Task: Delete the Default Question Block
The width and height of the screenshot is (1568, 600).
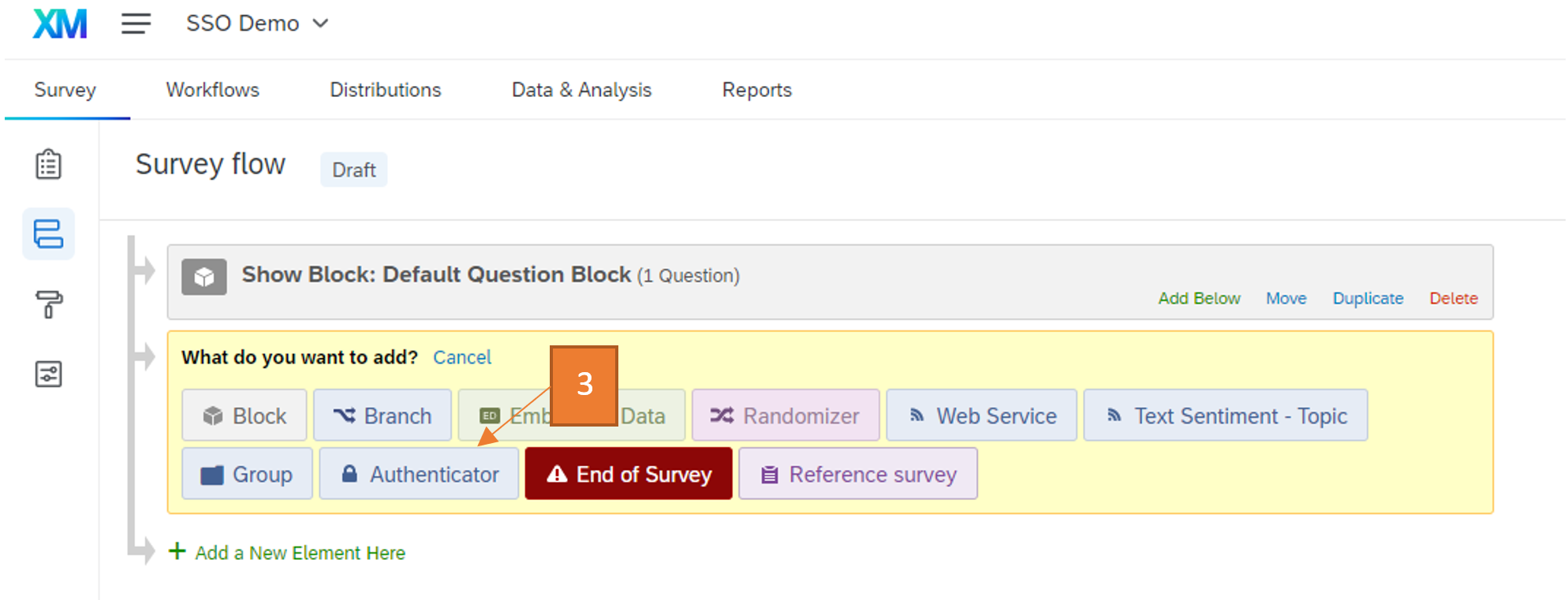Action: click(x=1453, y=298)
